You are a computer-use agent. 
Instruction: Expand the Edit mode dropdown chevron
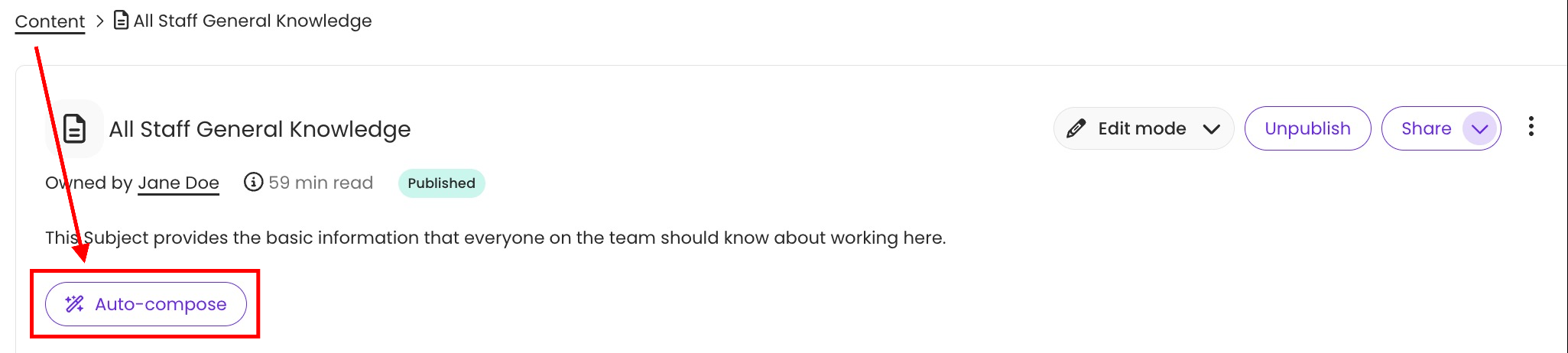coord(1211,128)
